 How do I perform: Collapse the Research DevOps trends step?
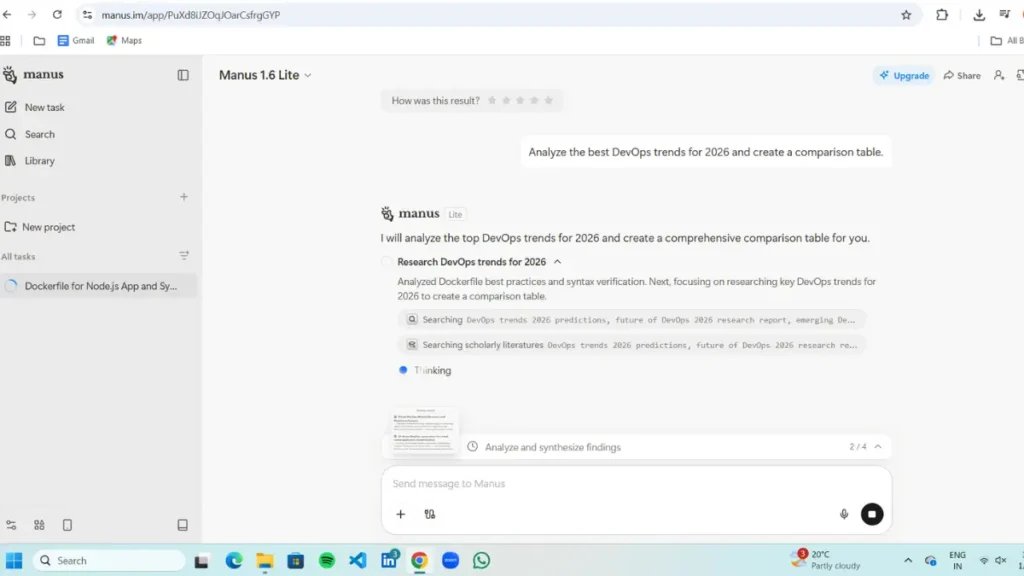pyautogui.click(x=558, y=262)
